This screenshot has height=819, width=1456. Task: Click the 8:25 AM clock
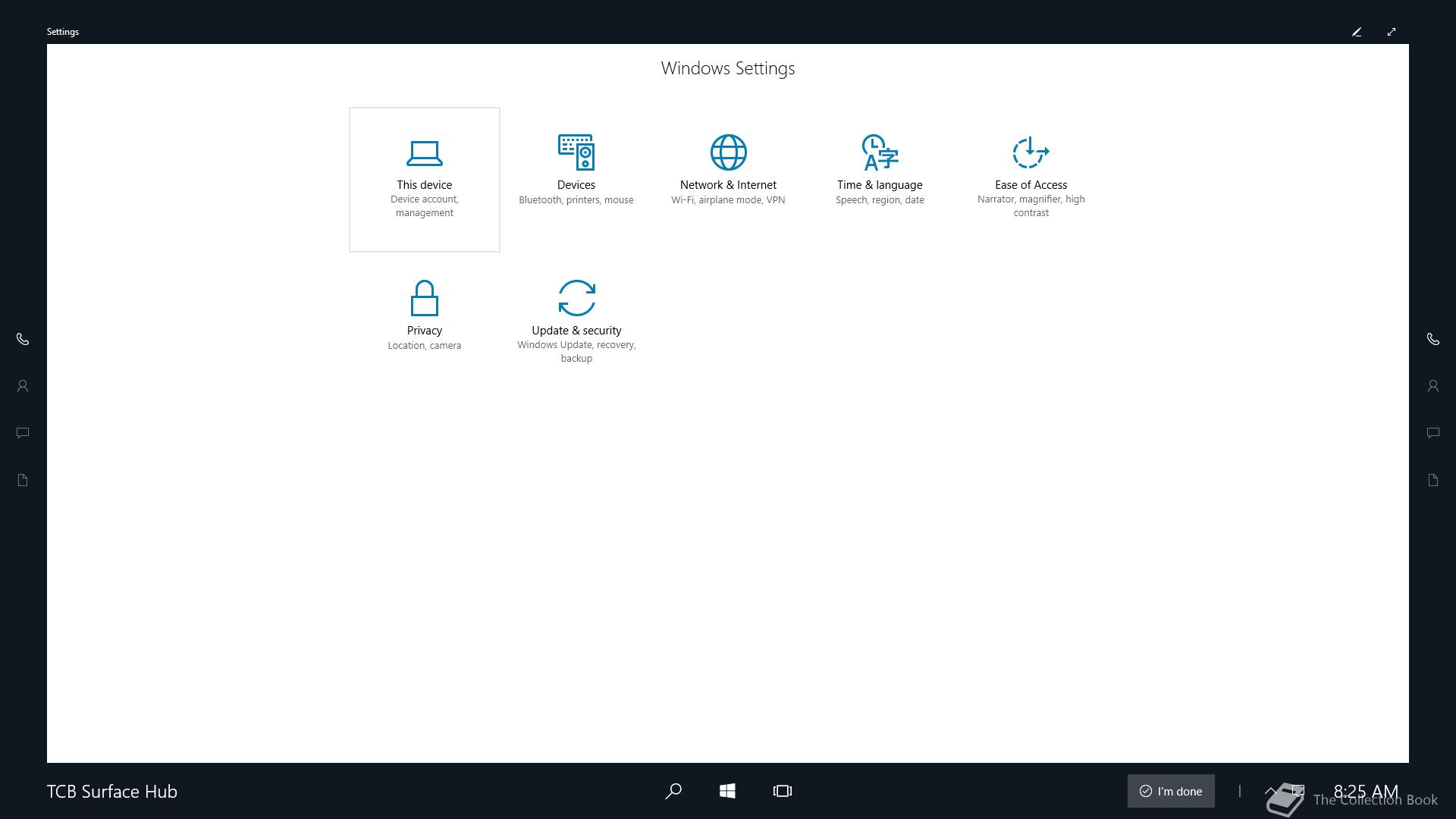[x=1366, y=791]
